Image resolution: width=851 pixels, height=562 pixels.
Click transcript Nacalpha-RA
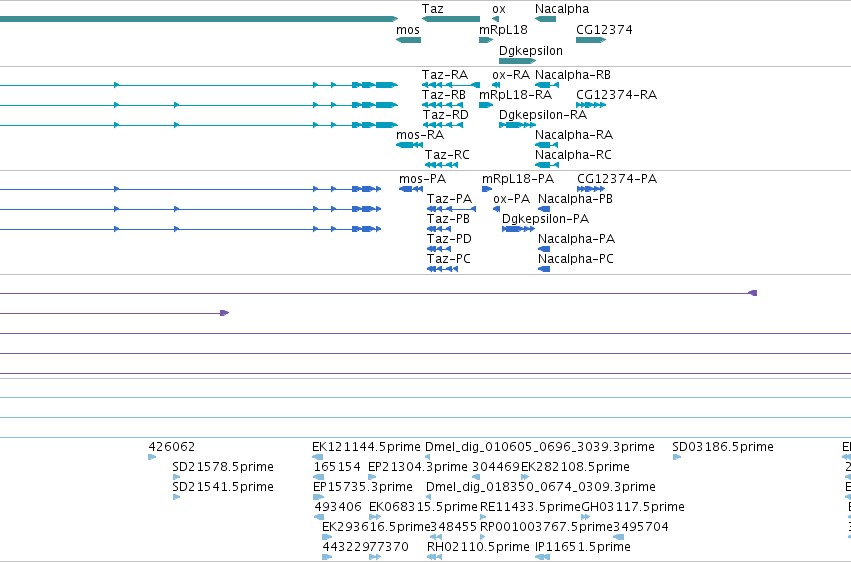574,135
